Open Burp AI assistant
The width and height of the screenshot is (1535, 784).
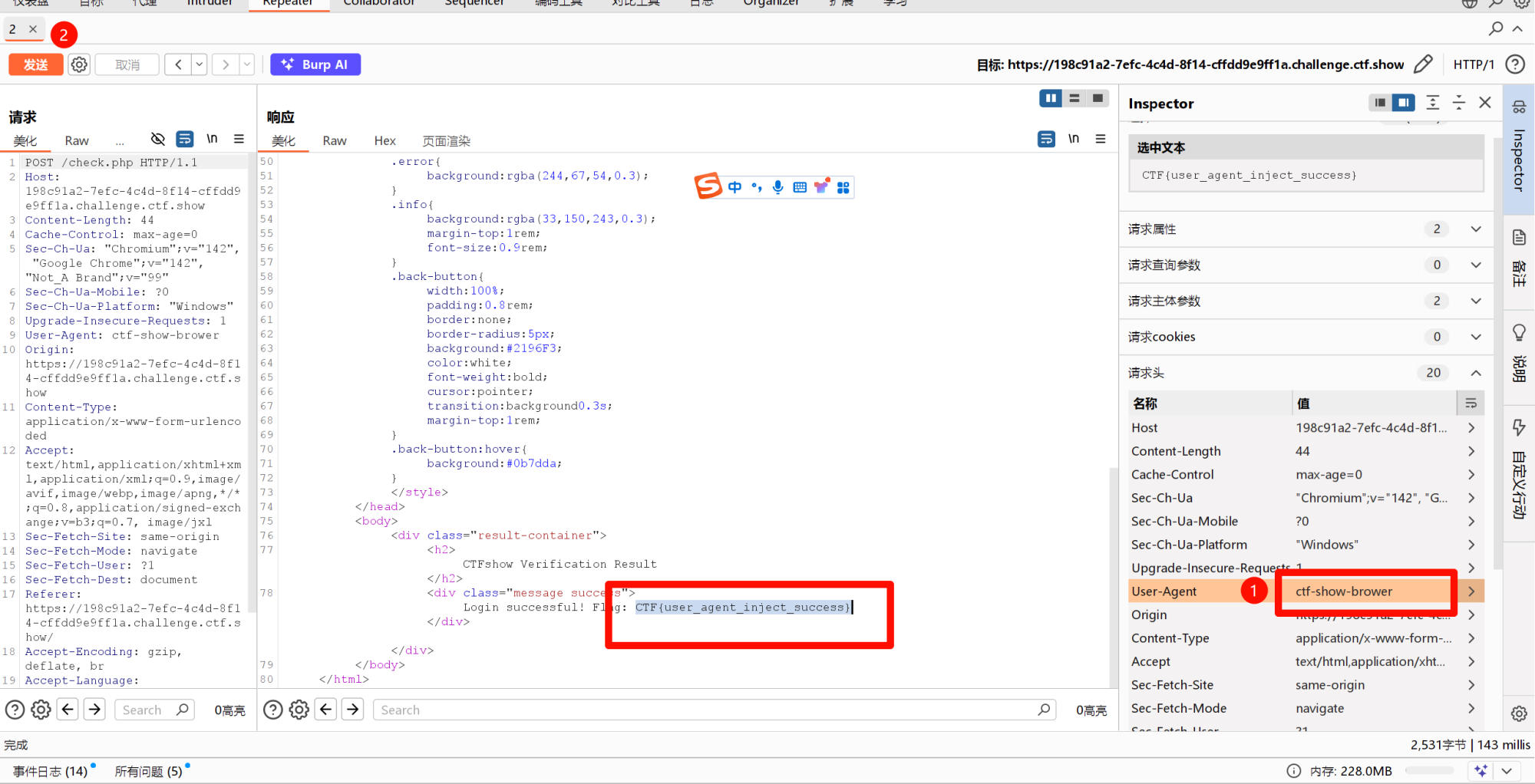pos(315,64)
